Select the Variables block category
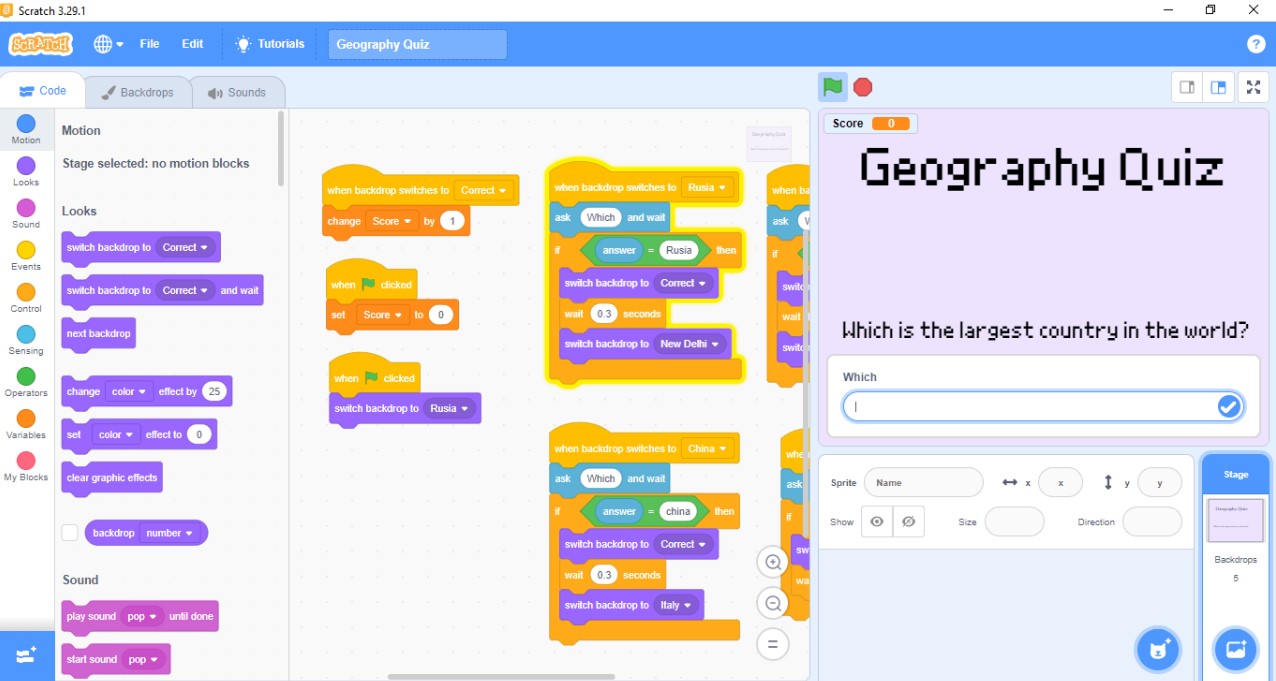1276x681 pixels. click(x=26, y=424)
